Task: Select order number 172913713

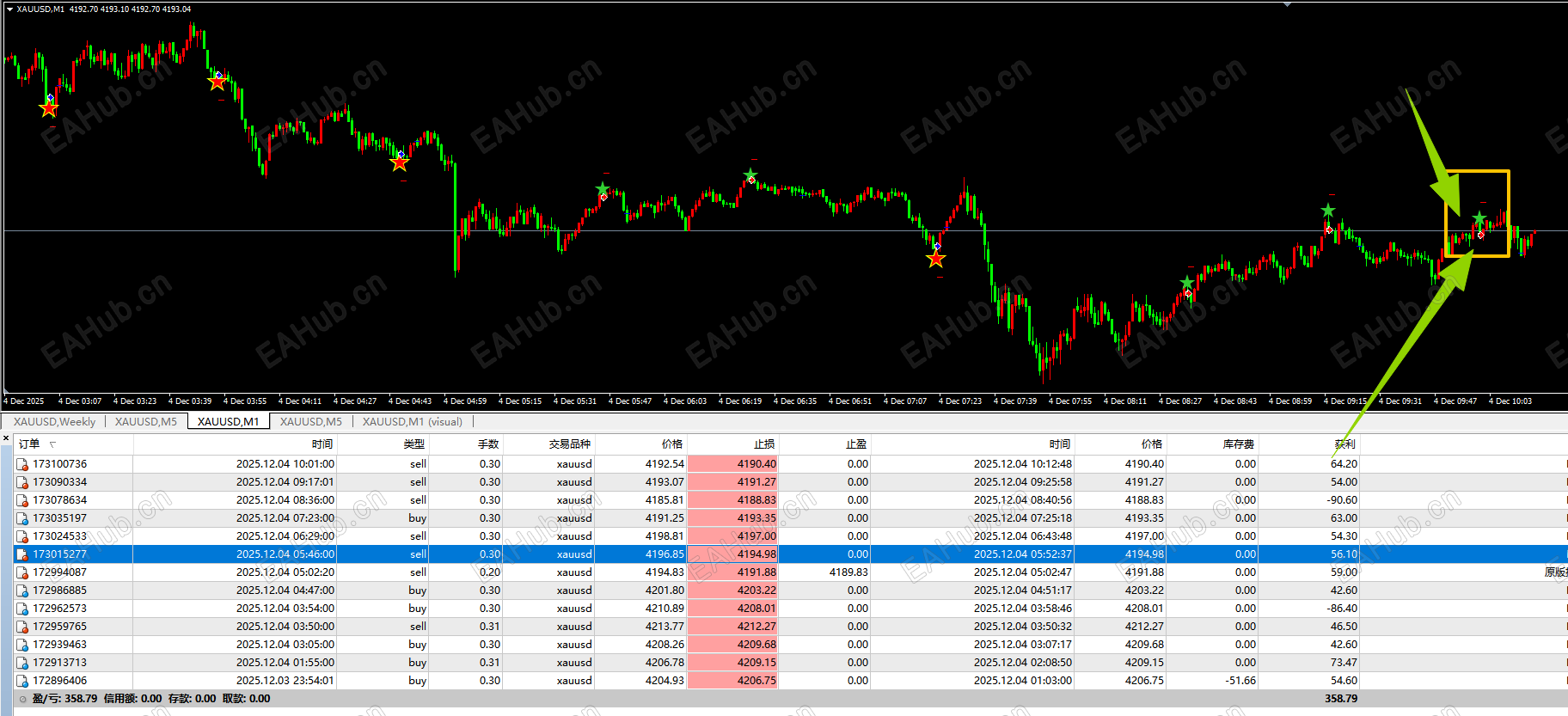Action: (x=60, y=663)
